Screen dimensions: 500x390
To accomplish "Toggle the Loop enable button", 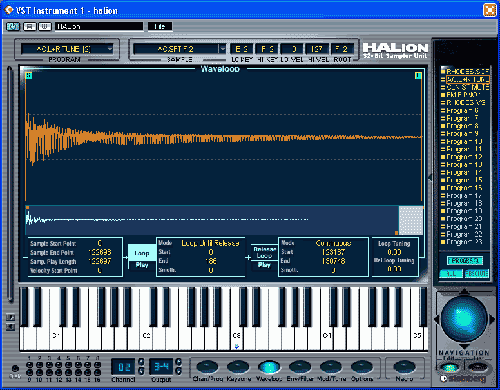I will [142, 253].
